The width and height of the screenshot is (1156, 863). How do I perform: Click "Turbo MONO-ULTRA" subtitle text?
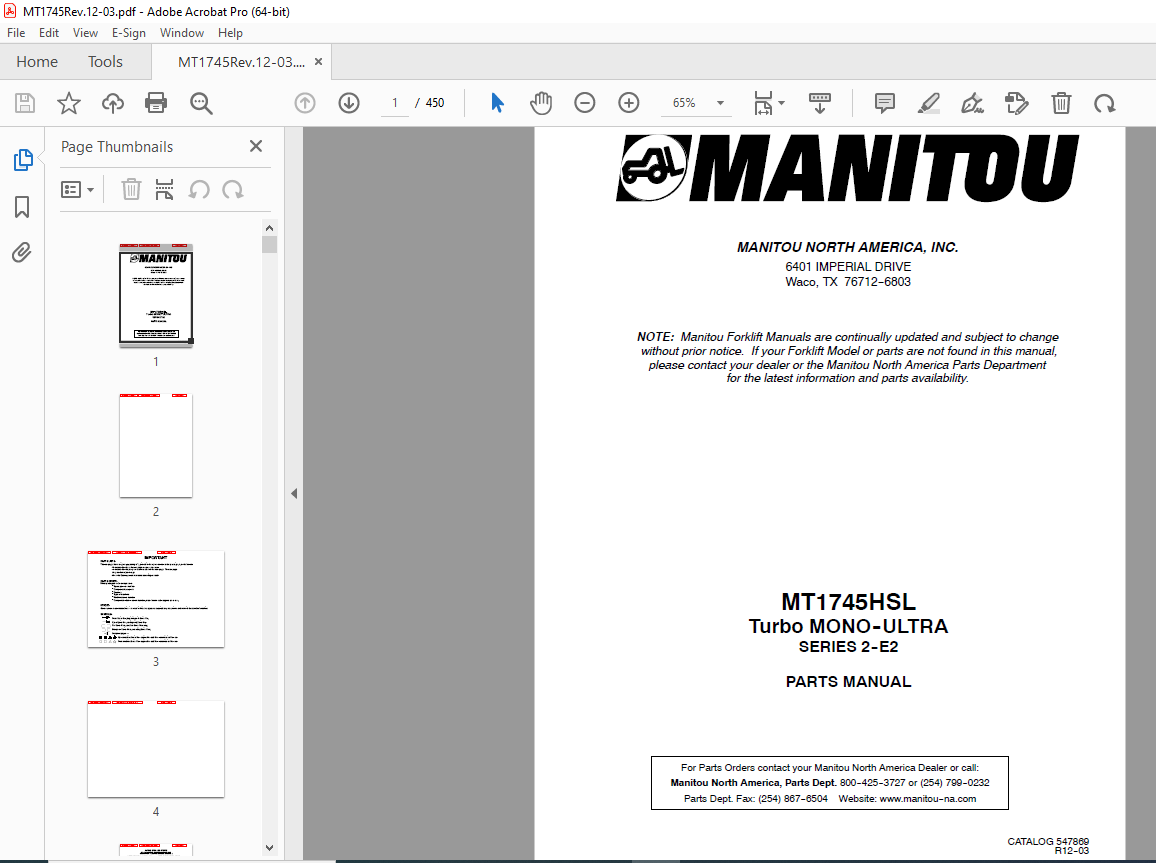[x=848, y=626]
